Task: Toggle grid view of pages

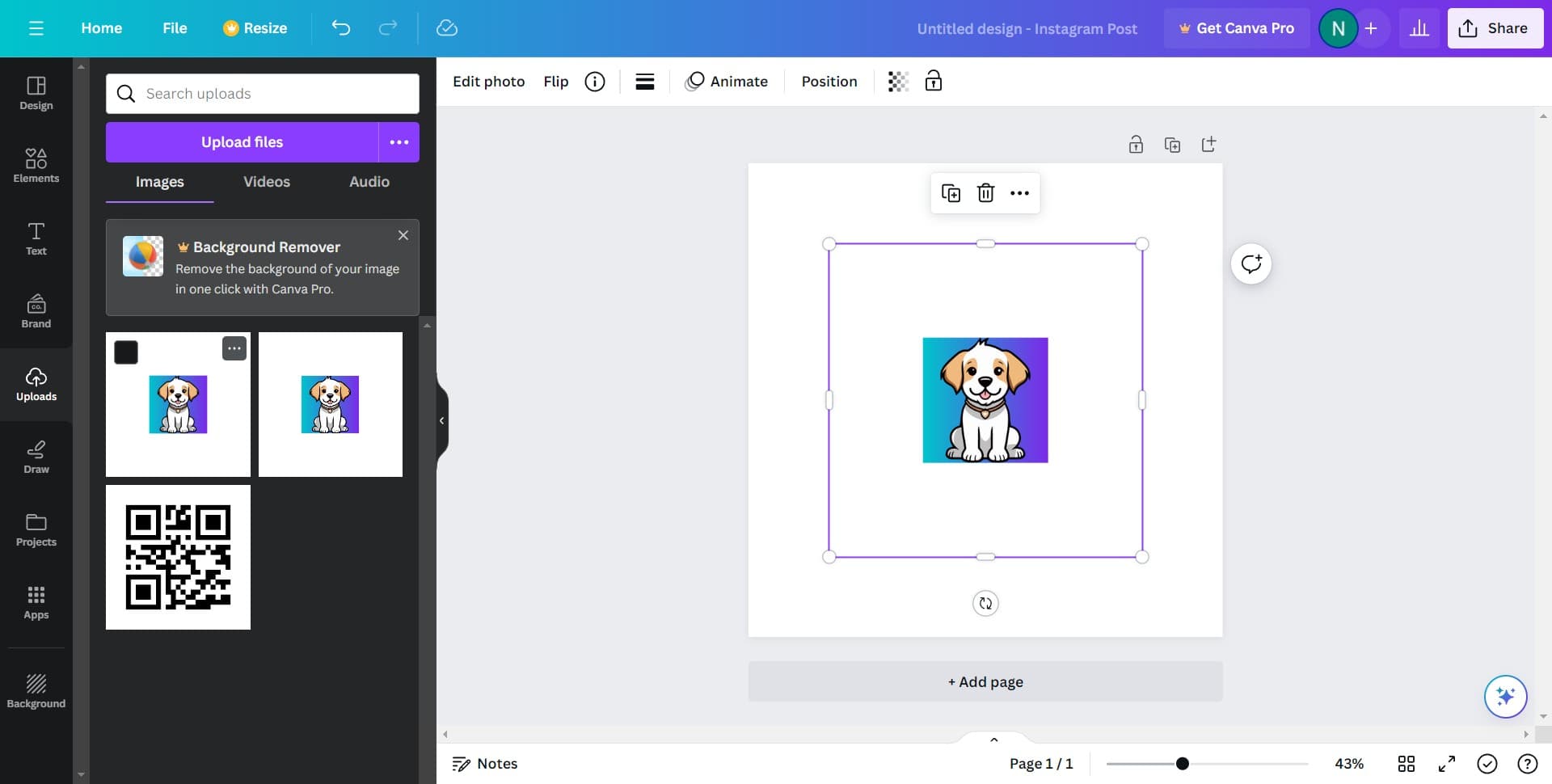Action: click(1406, 764)
